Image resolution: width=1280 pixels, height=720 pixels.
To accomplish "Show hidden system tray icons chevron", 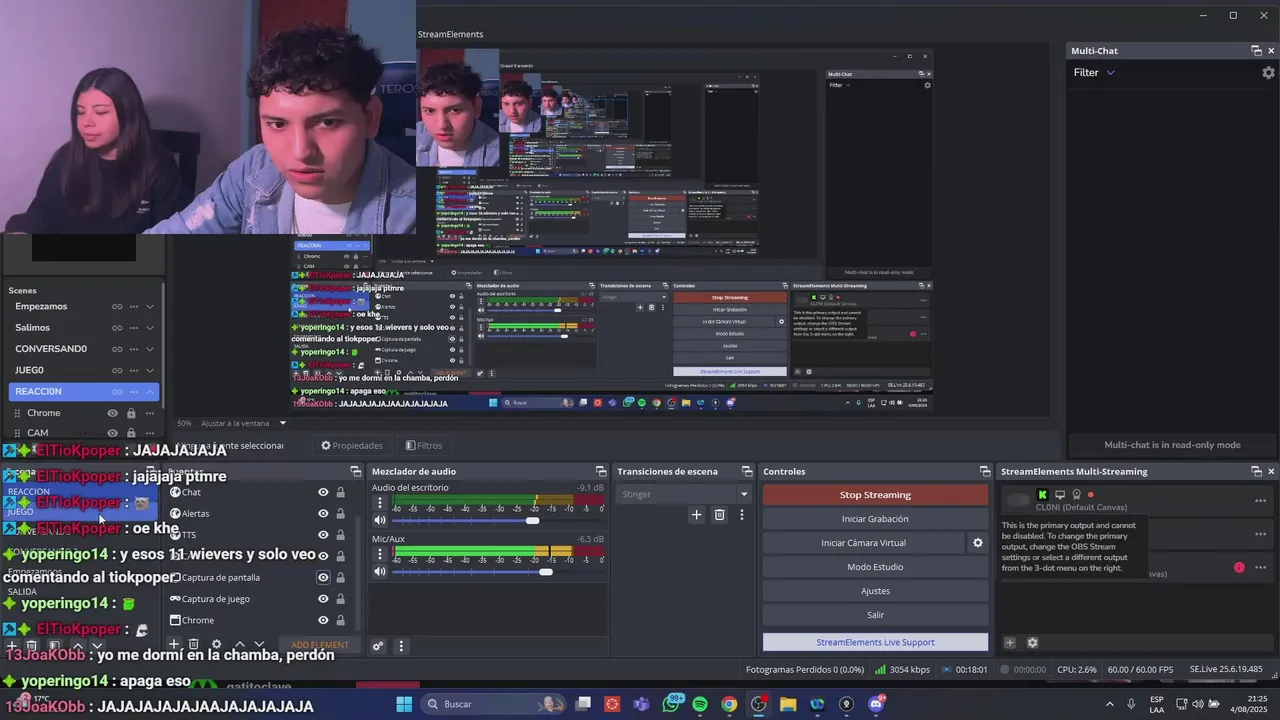I will (x=1109, y=704).
